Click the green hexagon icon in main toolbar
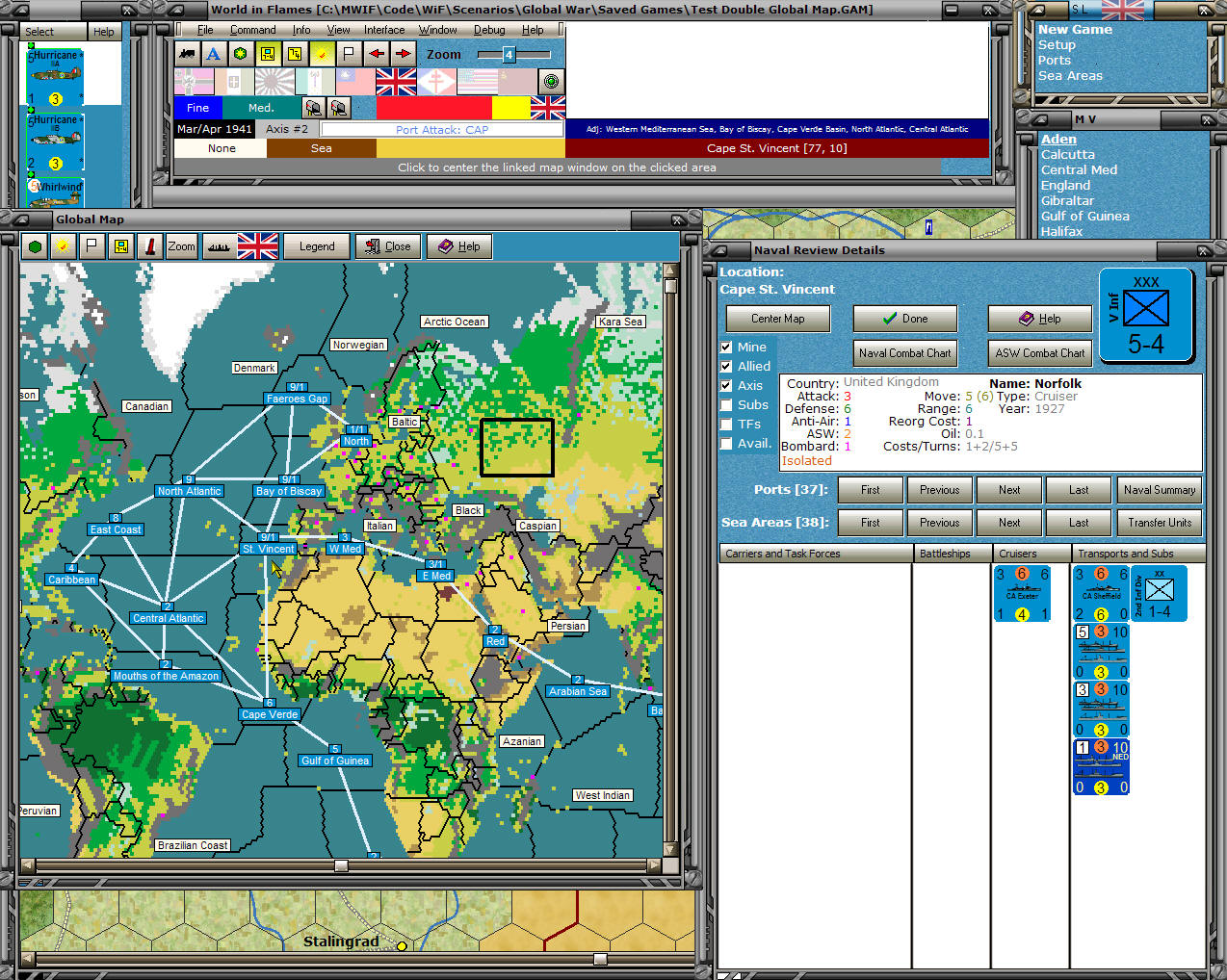This screenshot has height=980, width=1227. [241, 54]
